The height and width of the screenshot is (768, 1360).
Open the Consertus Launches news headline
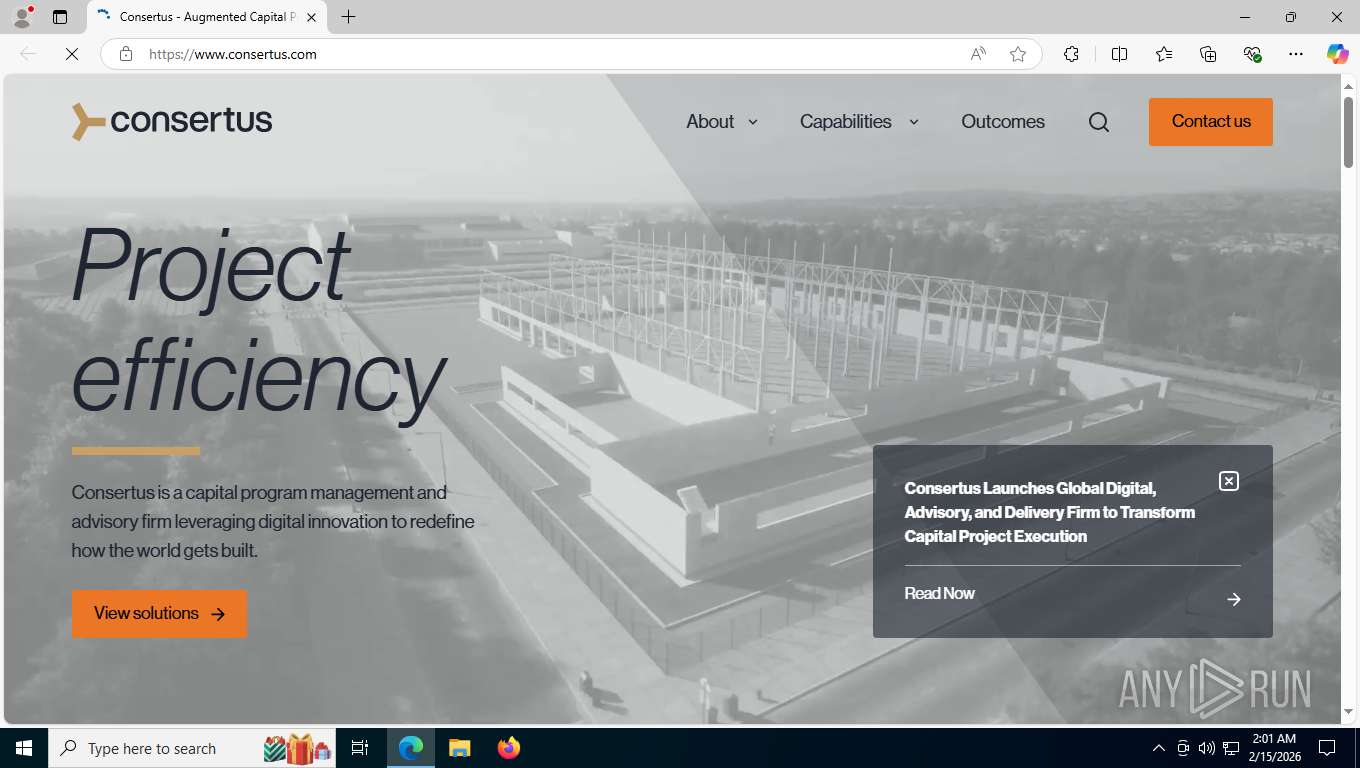1050,512
